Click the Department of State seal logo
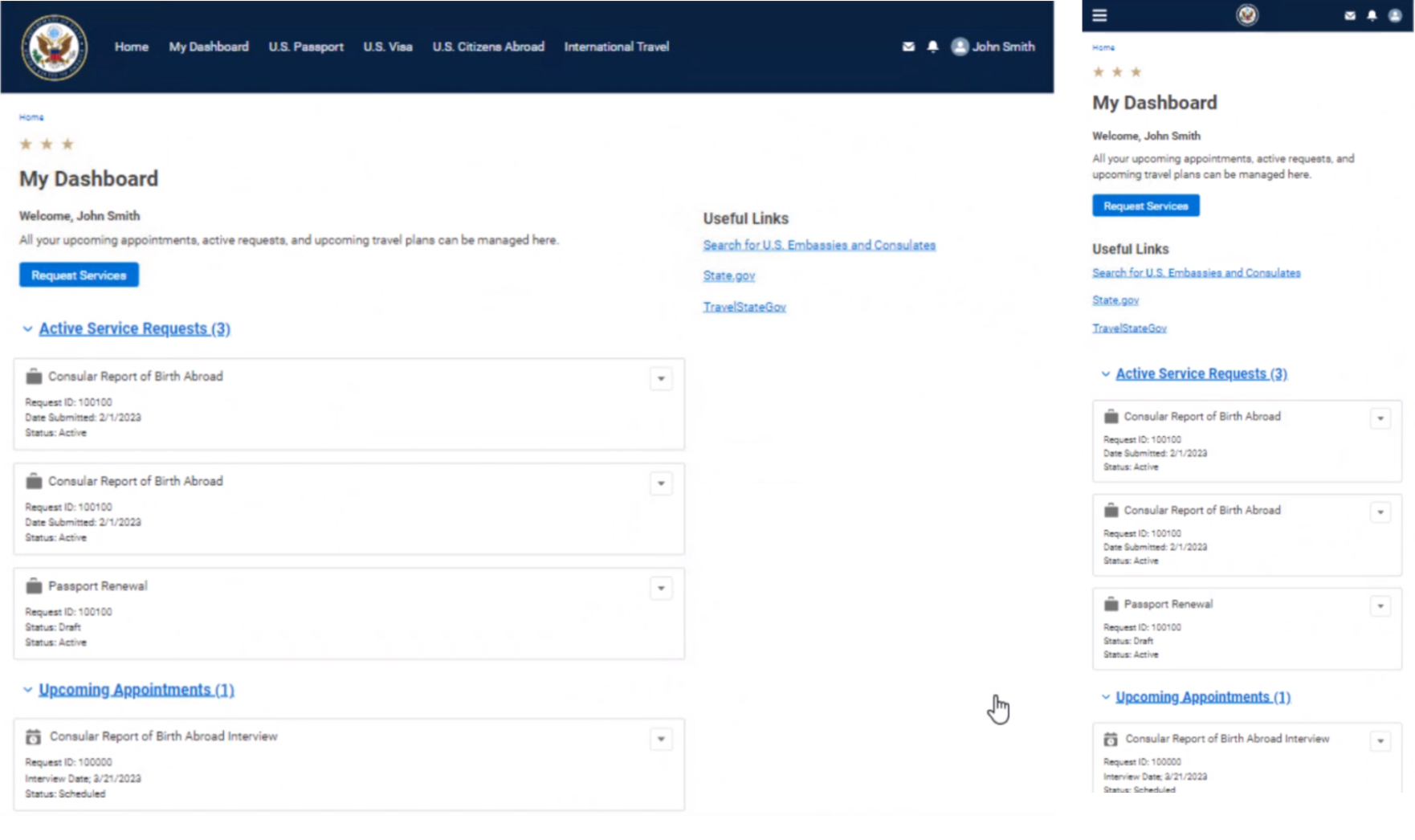 point(53,47)
